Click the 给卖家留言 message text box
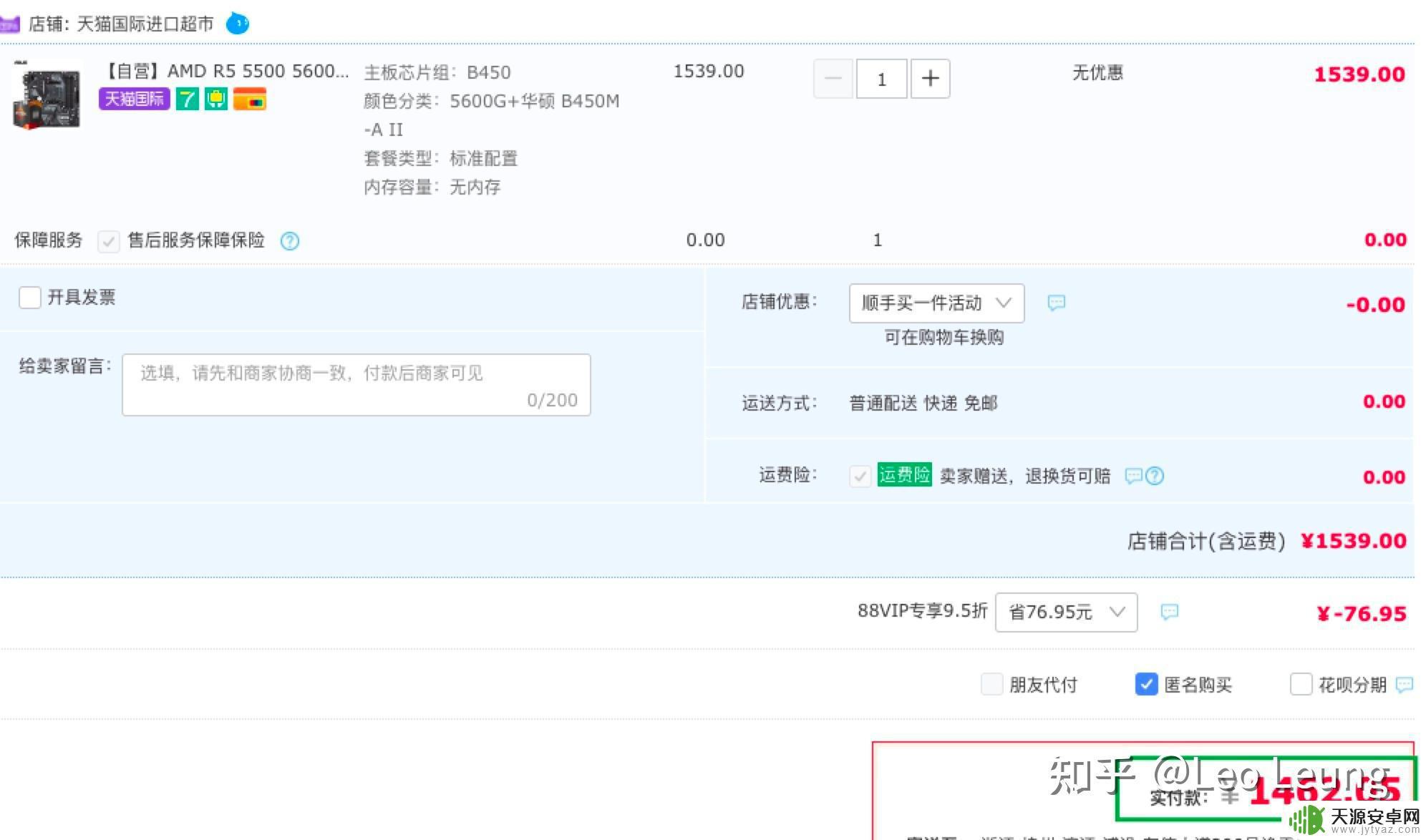 [356, 385]
